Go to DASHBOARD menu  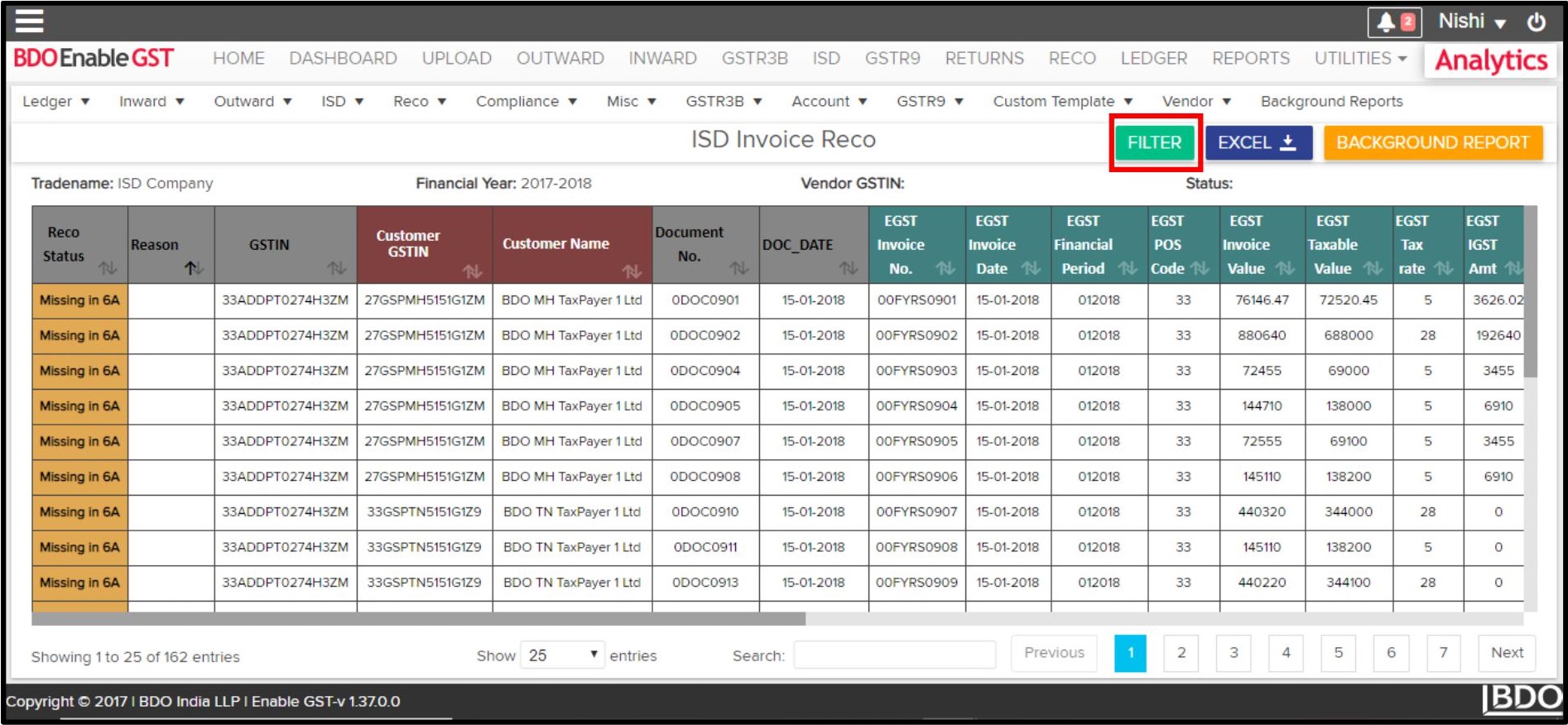coord(343,58)
